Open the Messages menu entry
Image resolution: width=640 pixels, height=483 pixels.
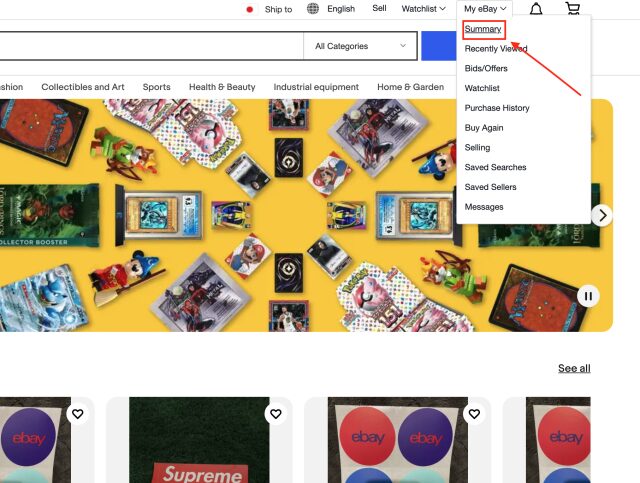click(x=484, y=207)
